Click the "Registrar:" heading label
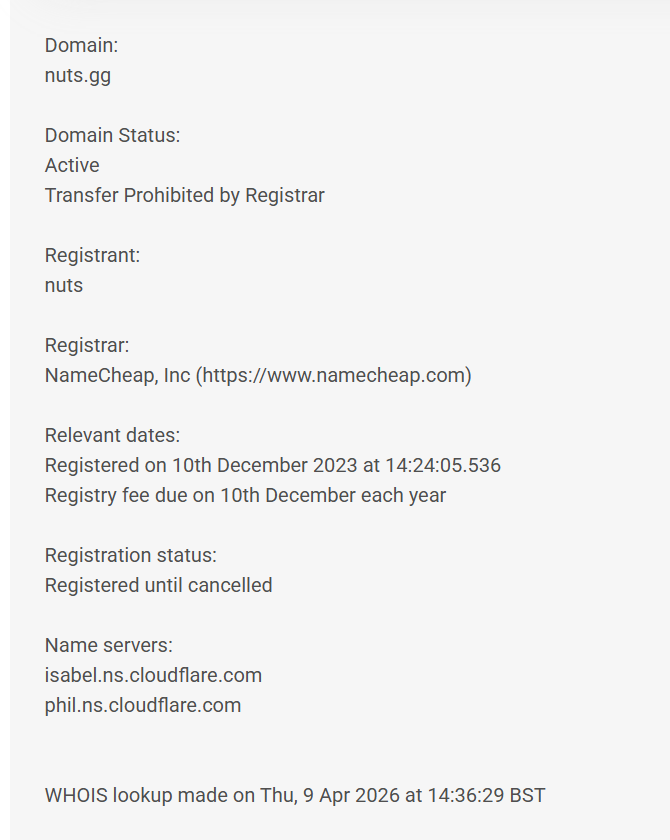 click(87, 345)
